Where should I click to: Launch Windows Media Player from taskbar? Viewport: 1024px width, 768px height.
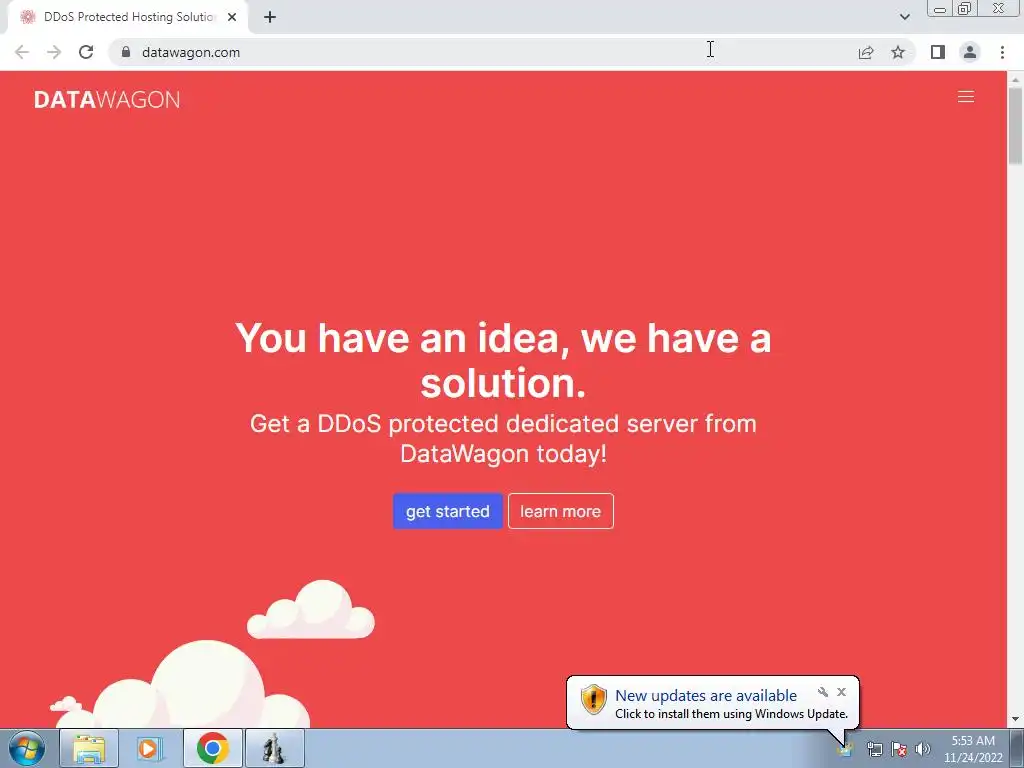[150, 749]
